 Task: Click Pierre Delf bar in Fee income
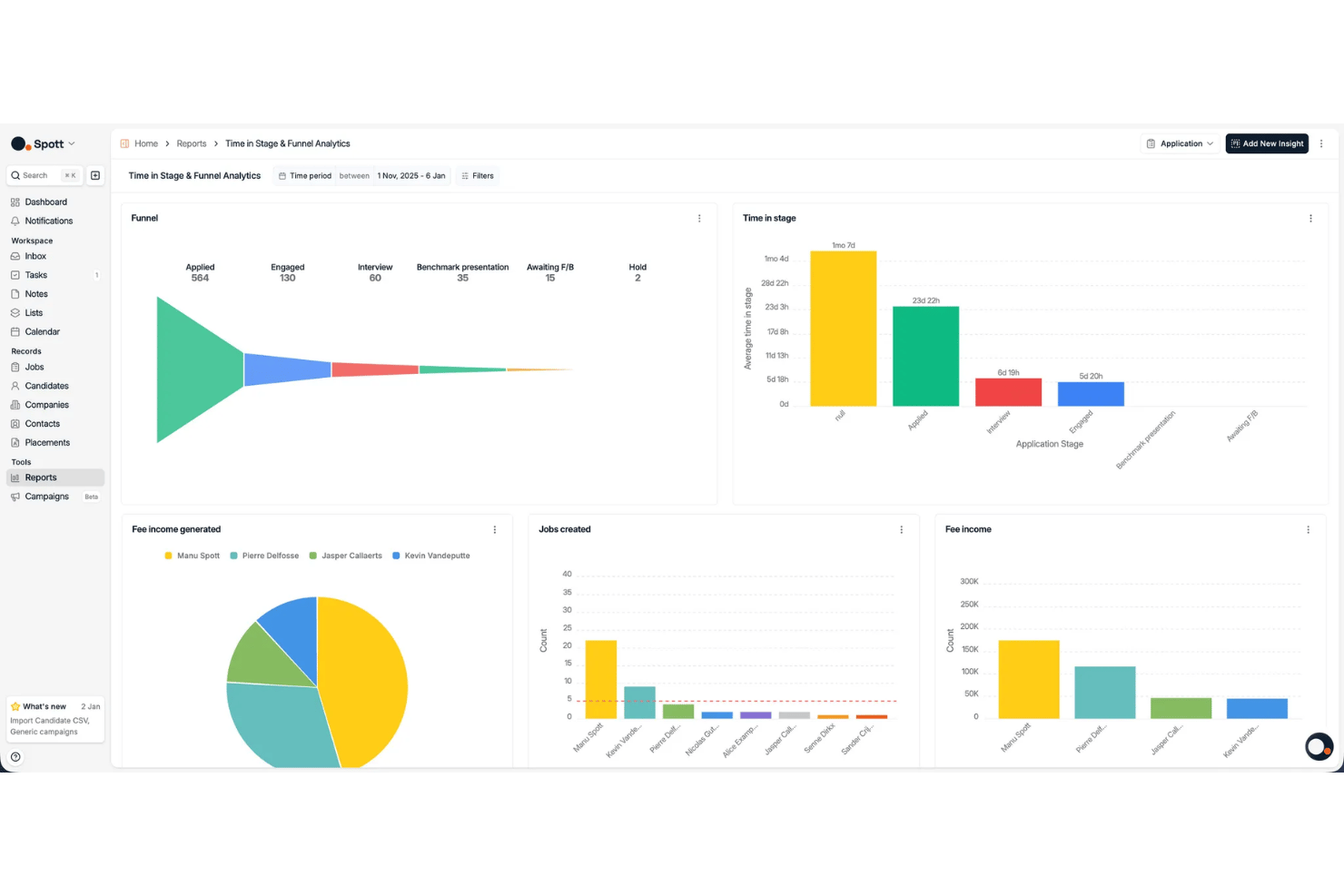click(x=1104, y=693)
